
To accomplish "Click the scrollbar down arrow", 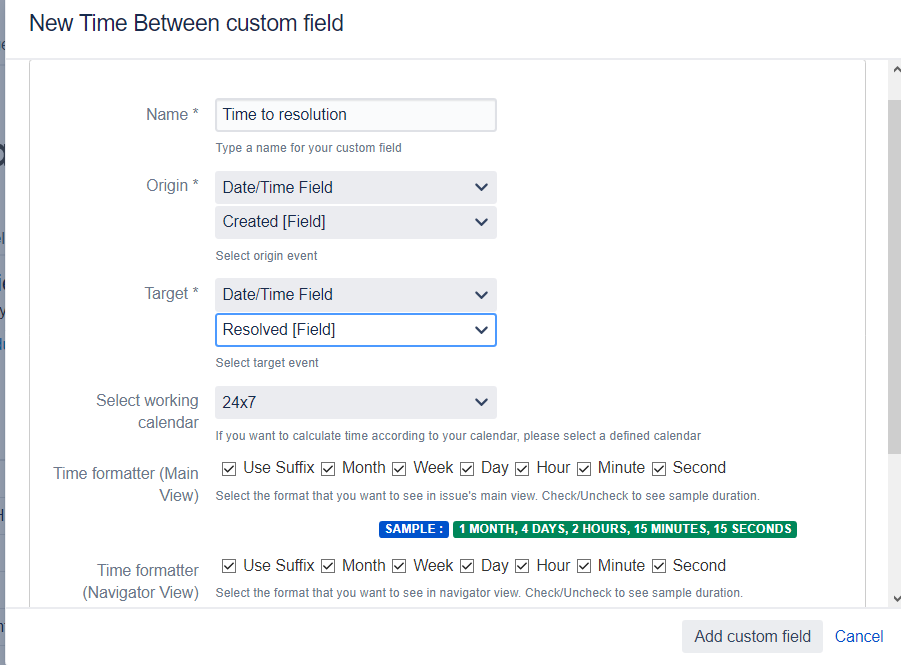I will pyautogui.click(x=894, y=598).
